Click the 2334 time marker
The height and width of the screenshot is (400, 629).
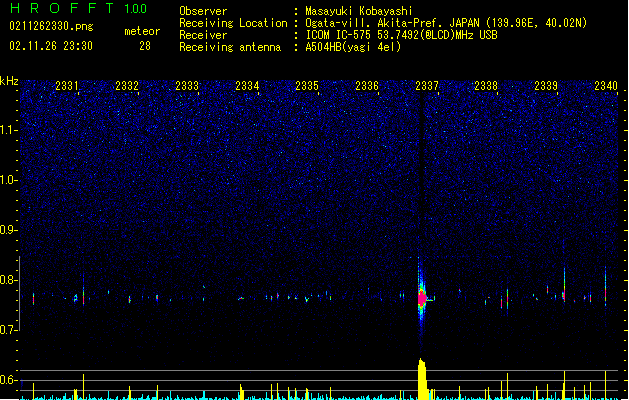point(247,86)
